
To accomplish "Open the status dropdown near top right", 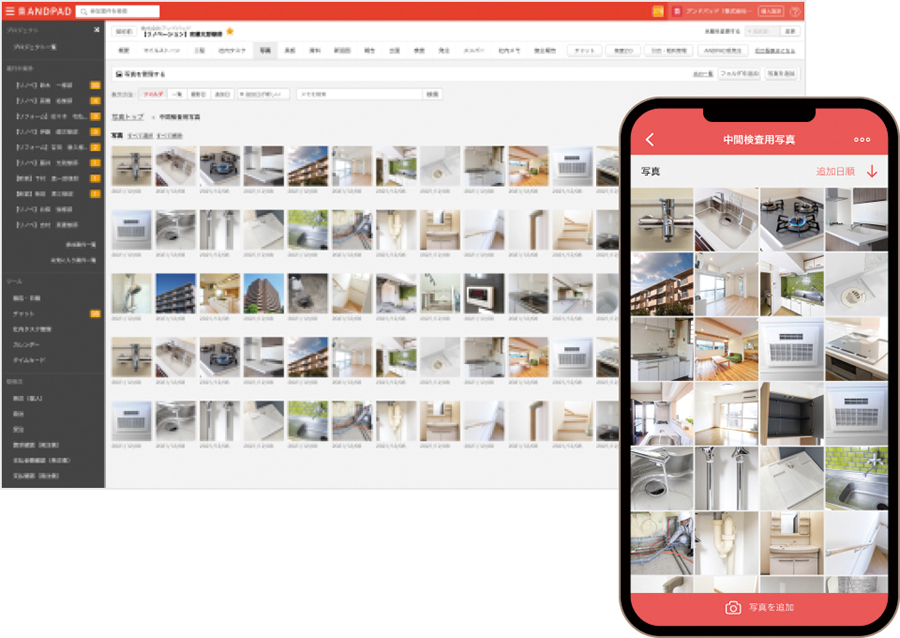I will pyautogui.click(x=762, y=31).
